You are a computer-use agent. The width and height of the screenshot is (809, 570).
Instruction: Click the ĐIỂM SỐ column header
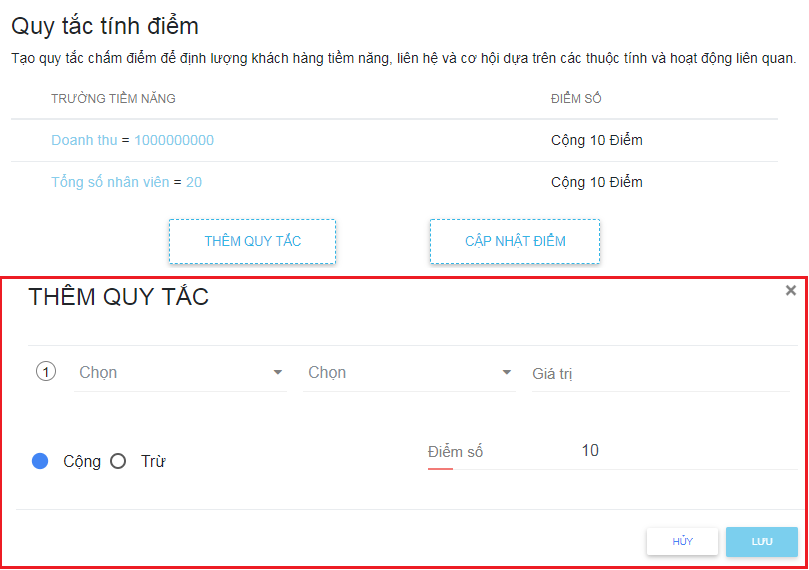pos(576,99)
